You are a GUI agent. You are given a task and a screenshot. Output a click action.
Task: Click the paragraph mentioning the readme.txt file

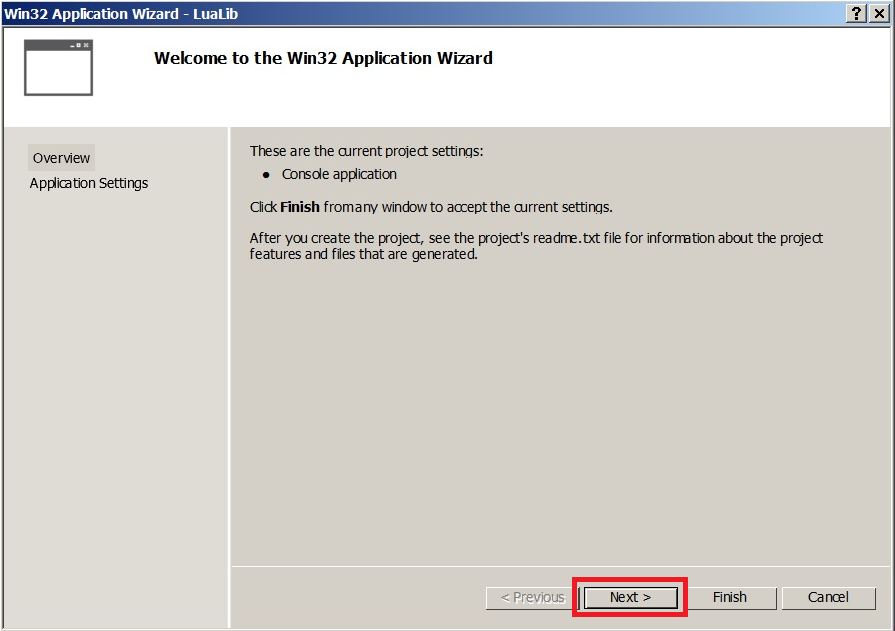(536, 246)
